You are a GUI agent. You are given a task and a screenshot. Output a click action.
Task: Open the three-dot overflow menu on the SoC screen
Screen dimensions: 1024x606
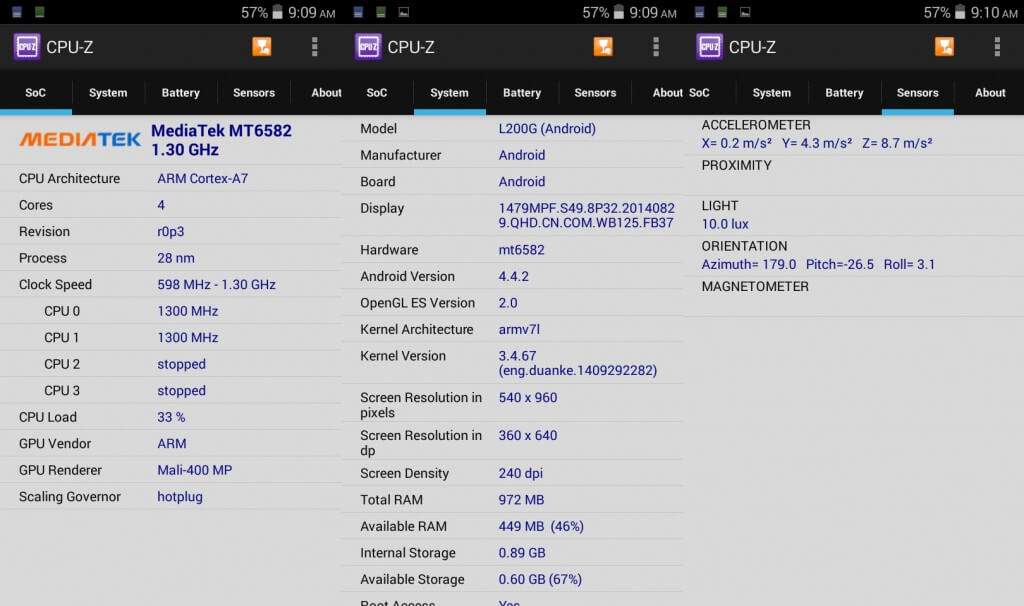pyautogui.click(x=315, y=47)
